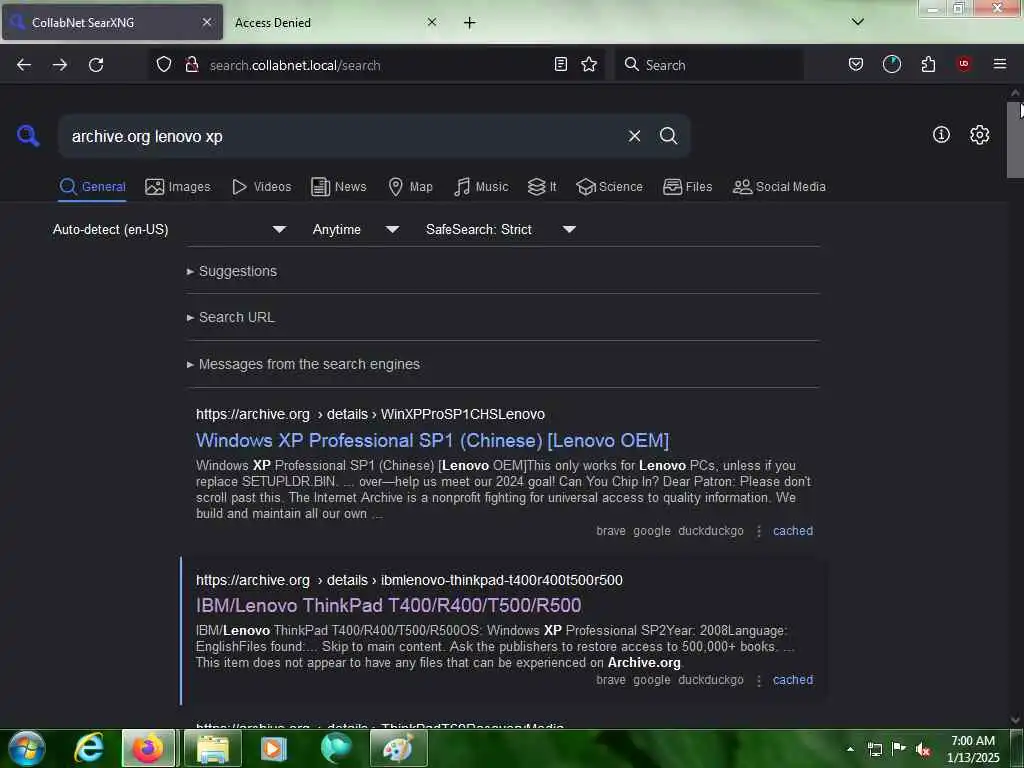The width and height of the screenshot is (1024, 768).
Task: Click the muted volume tray icon
Action: tap(923, 750)
